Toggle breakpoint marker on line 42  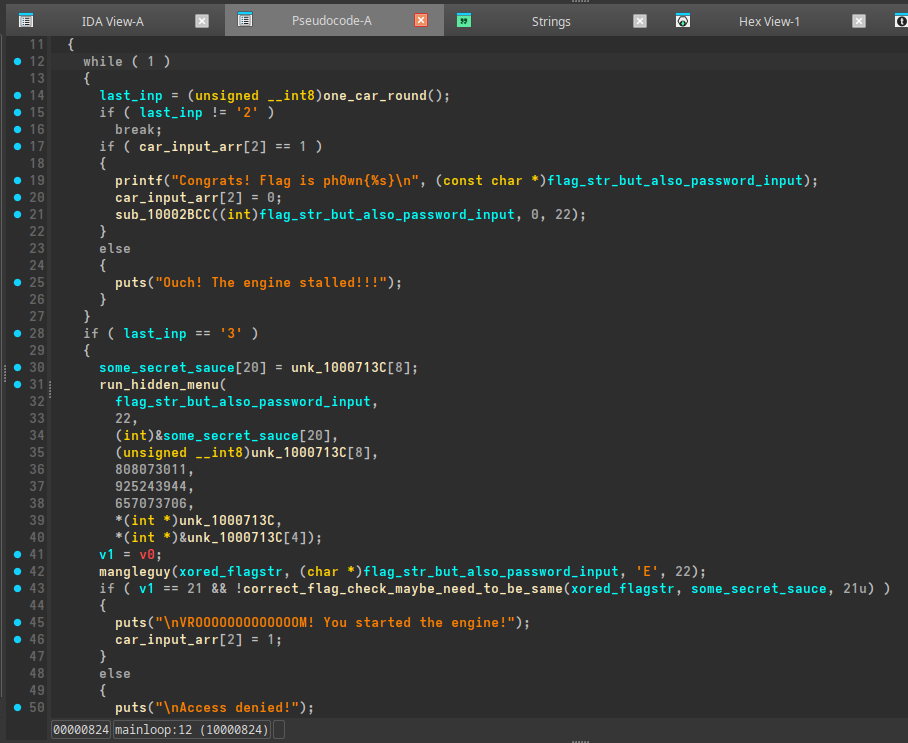tap(18, 572)
